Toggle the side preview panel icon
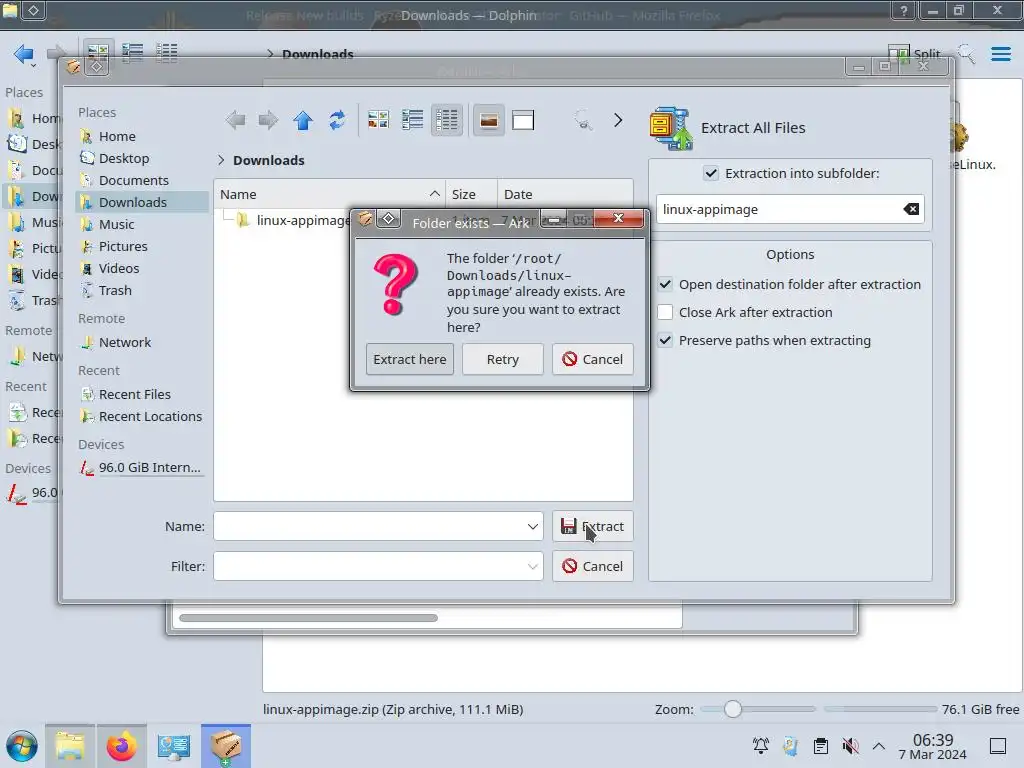 click(x=523, y=120)
